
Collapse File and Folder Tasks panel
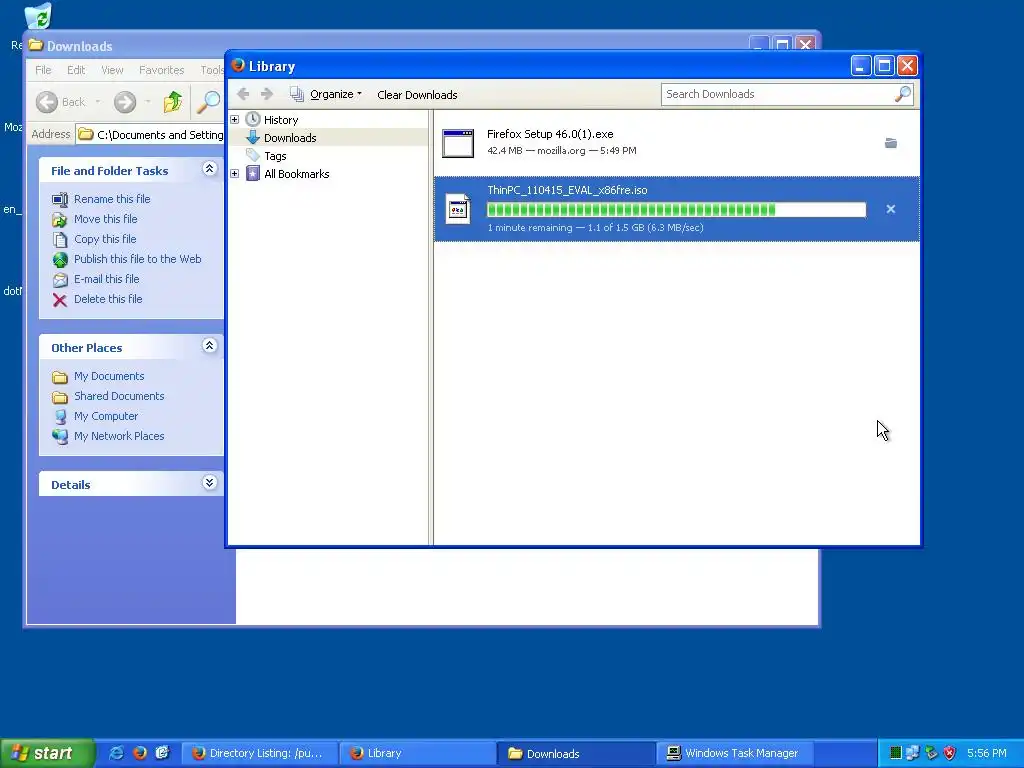(209, 169)
